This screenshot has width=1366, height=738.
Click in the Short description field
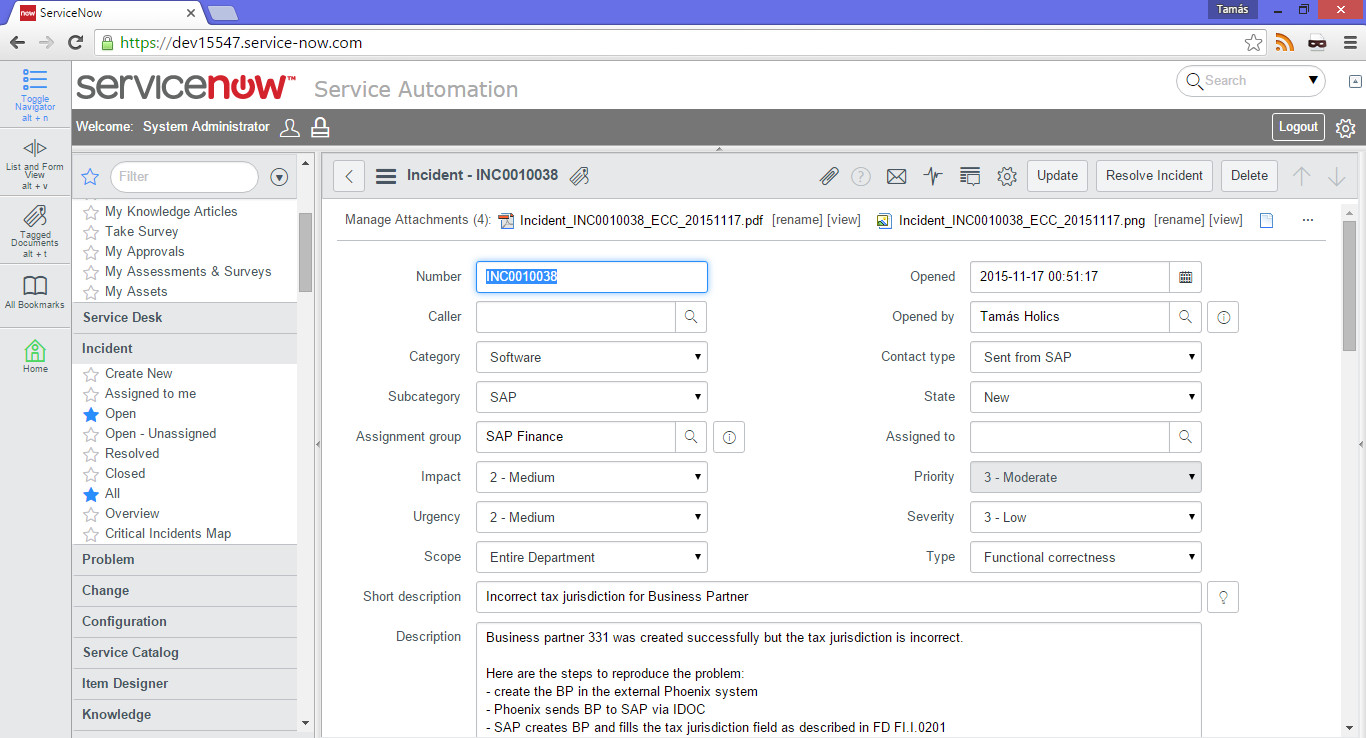pos(839,597)
